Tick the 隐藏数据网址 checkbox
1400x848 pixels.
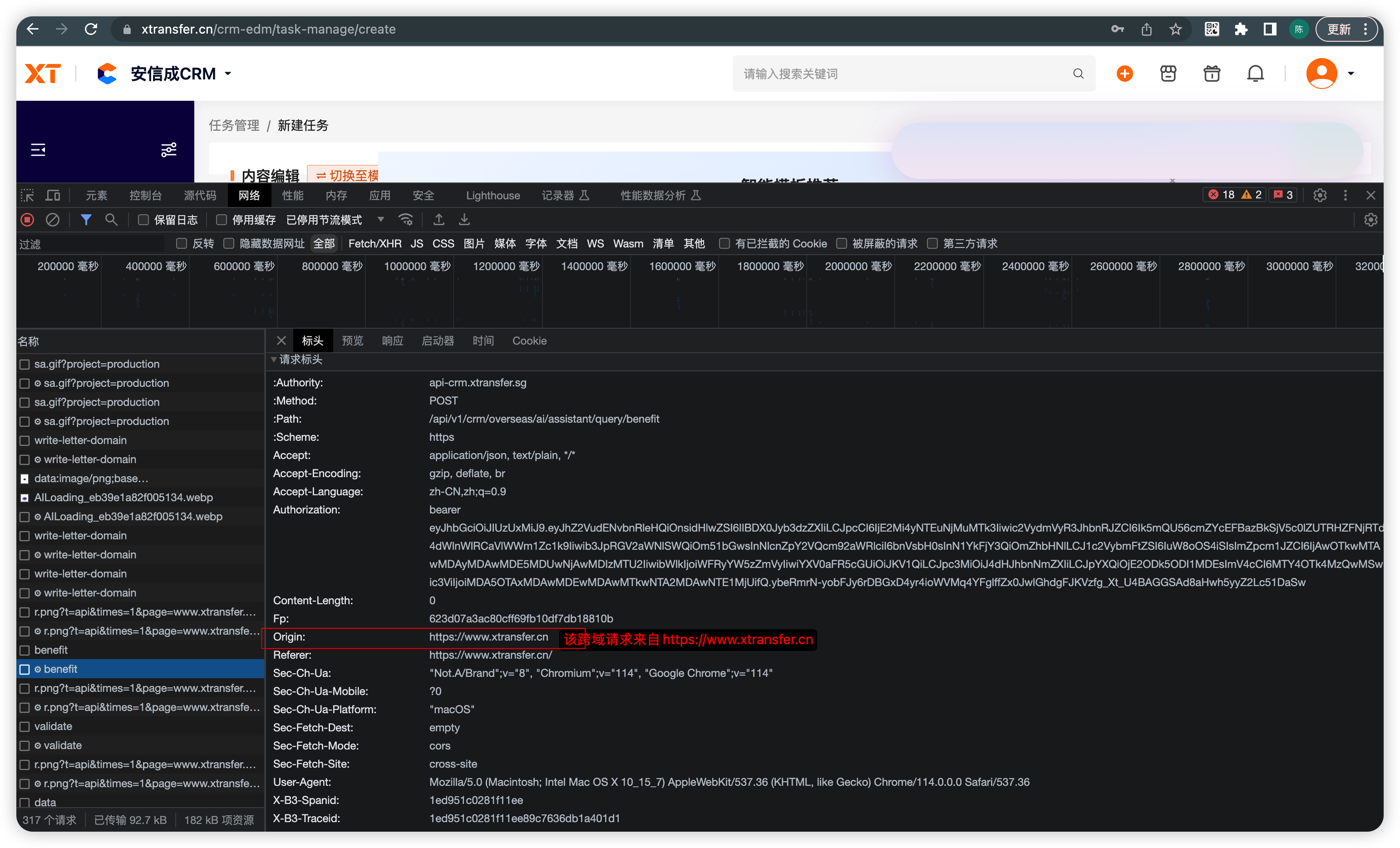tap(229, 243)
